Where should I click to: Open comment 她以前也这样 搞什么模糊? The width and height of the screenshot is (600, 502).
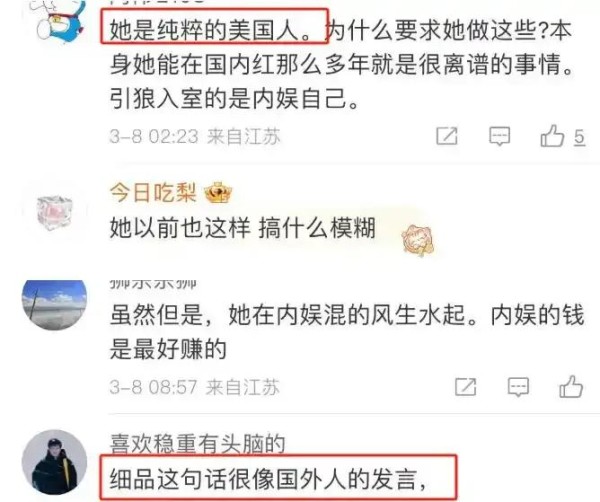243,228
